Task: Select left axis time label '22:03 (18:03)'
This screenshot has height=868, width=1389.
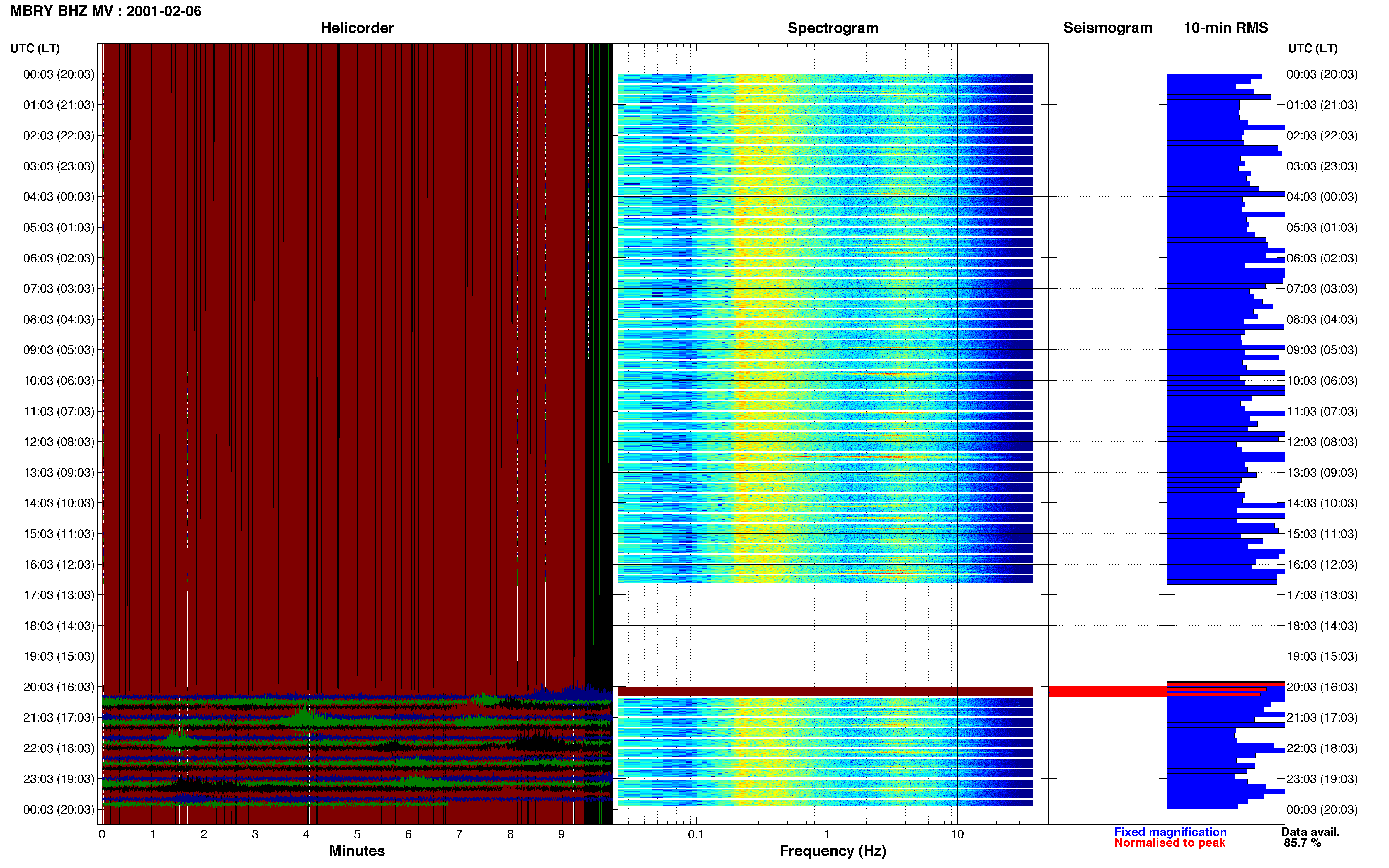Action: pos(59,748)
